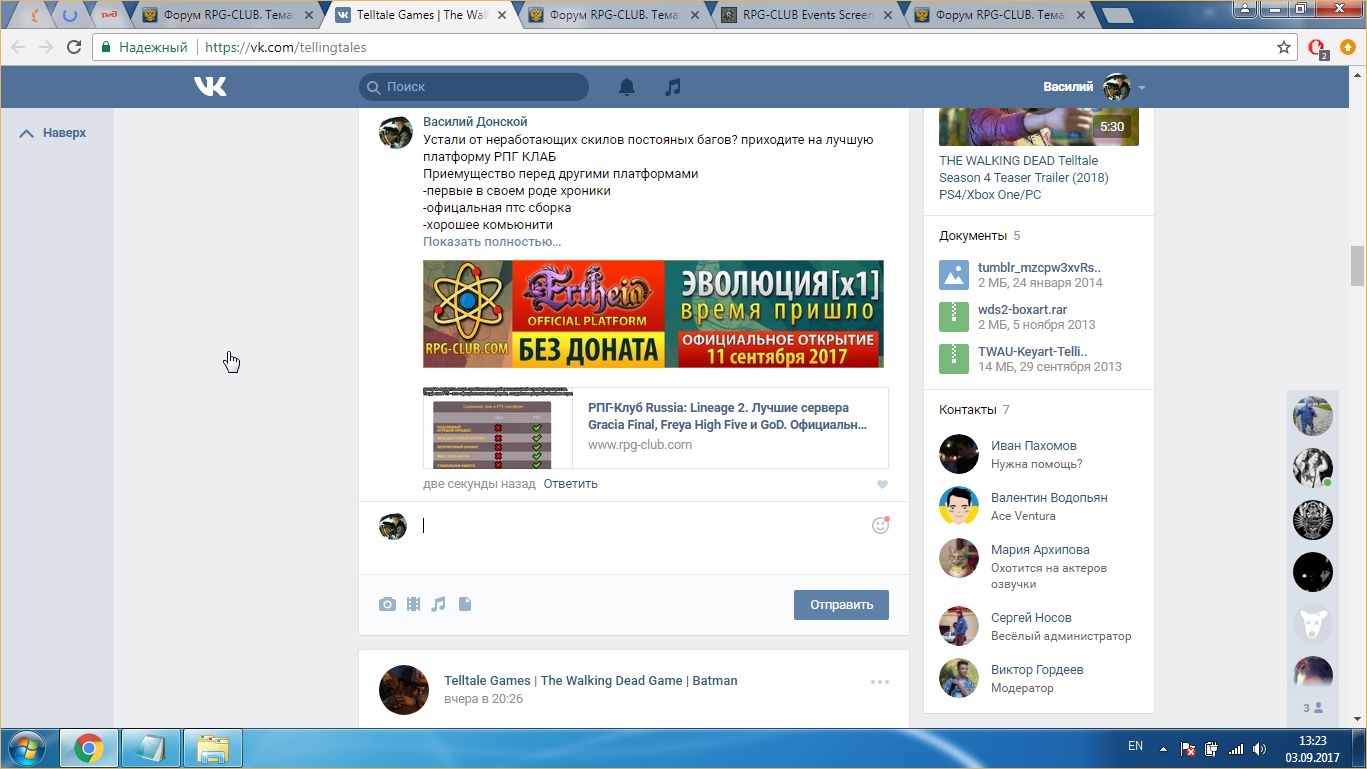Image resolution: width=1367 pixels, height=769 pixels.
Task: Open Василий Донской author name link
Action: (x=475, y=122)
